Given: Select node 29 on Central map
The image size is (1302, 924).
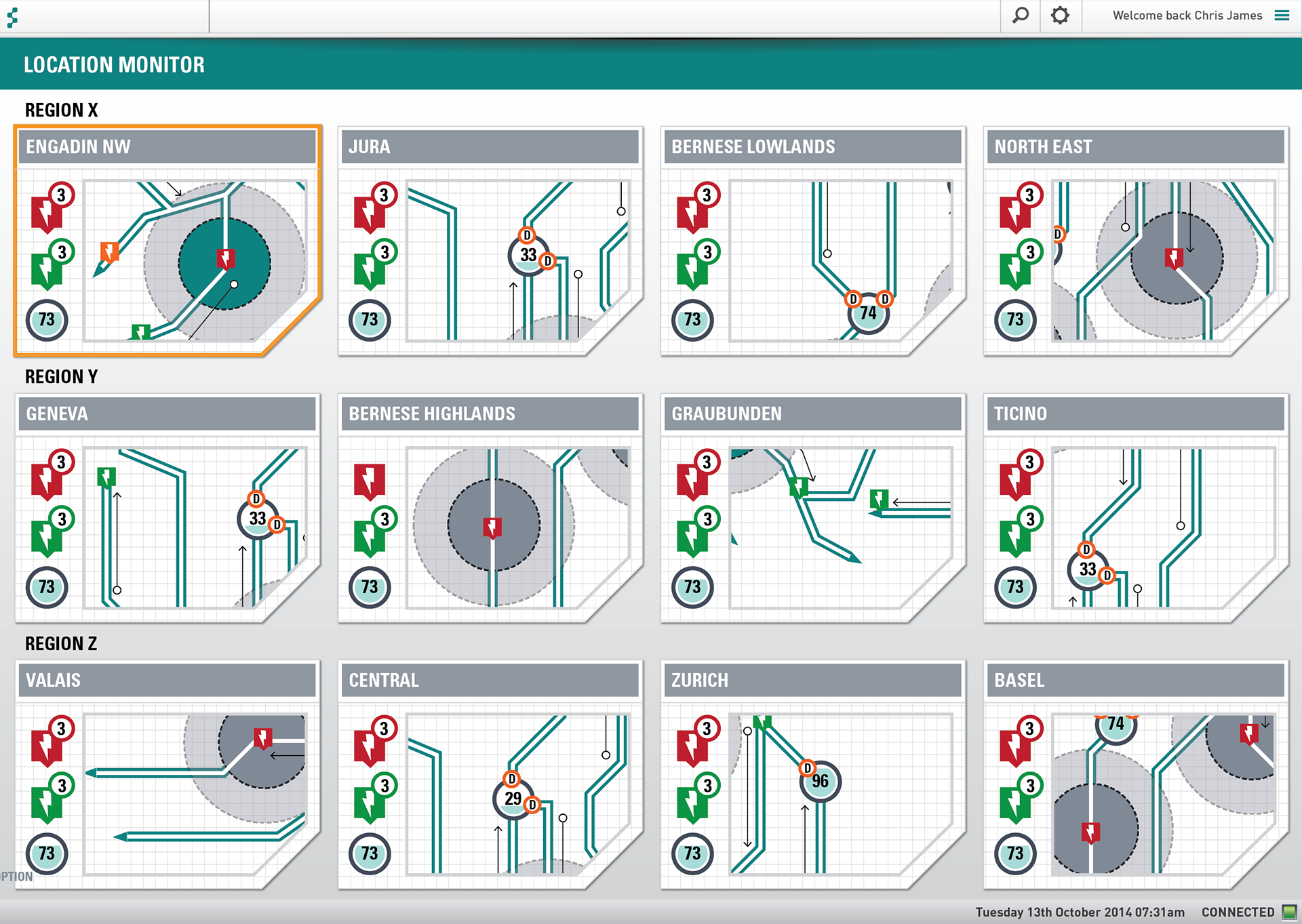Looking at the screenshot, I should (513, 799).
